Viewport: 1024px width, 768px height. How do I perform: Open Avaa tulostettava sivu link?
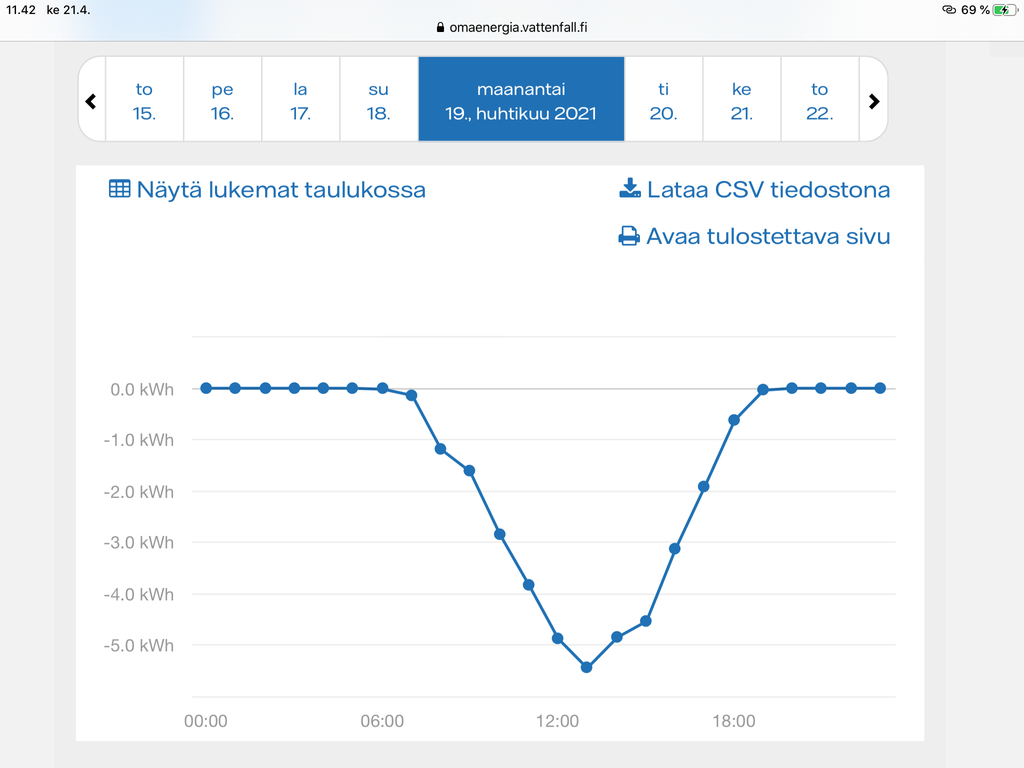767,236
